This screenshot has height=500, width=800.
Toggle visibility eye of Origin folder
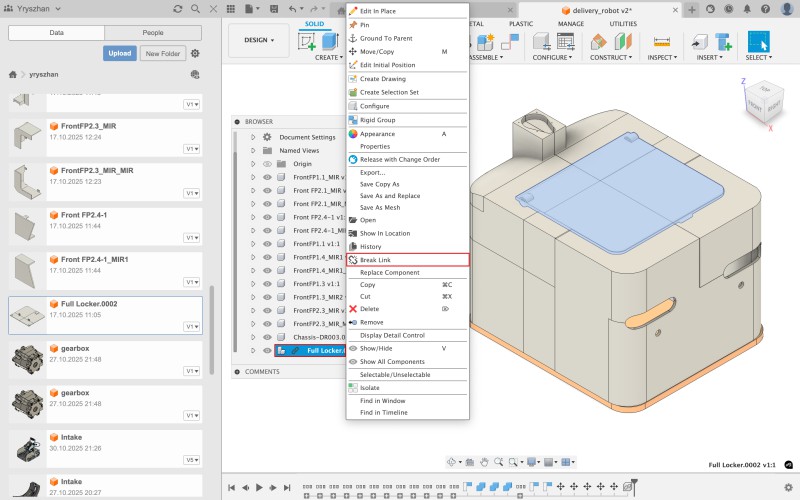pyautogui.click(x=267, y=163)
